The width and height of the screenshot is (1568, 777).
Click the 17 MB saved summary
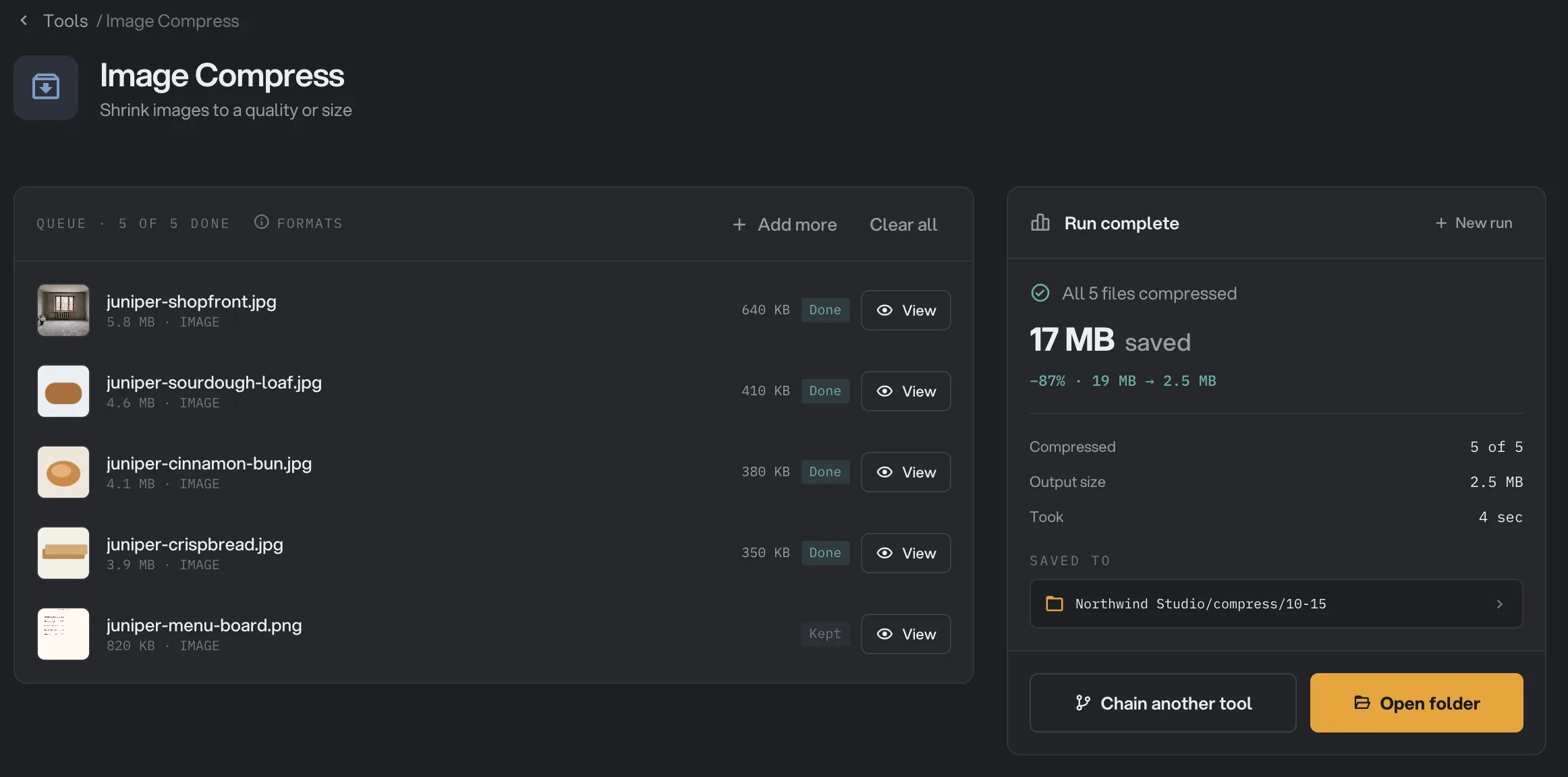(1110, 340)
